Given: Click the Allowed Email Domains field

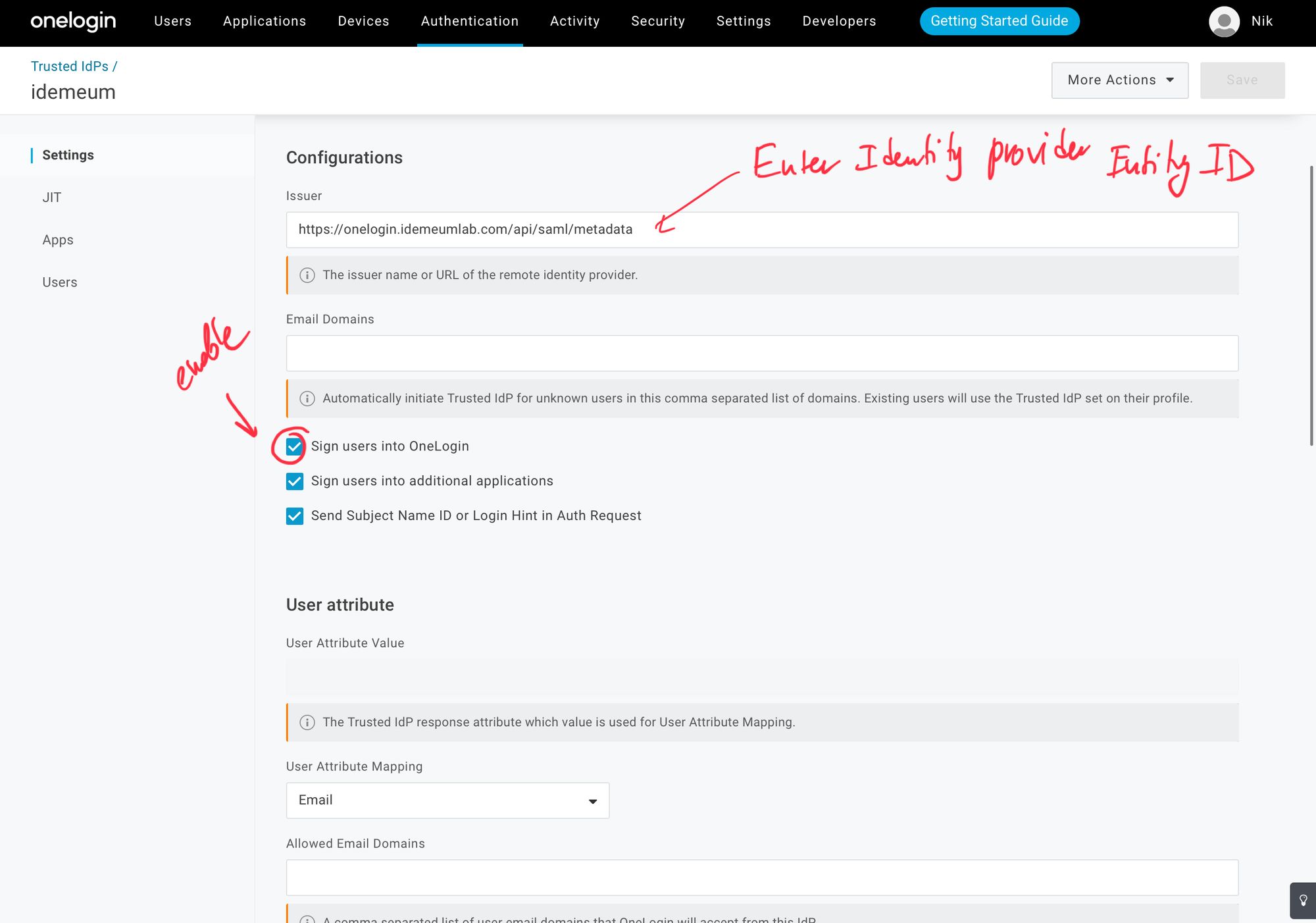Looking at the screenshot, I should [762, 878].
